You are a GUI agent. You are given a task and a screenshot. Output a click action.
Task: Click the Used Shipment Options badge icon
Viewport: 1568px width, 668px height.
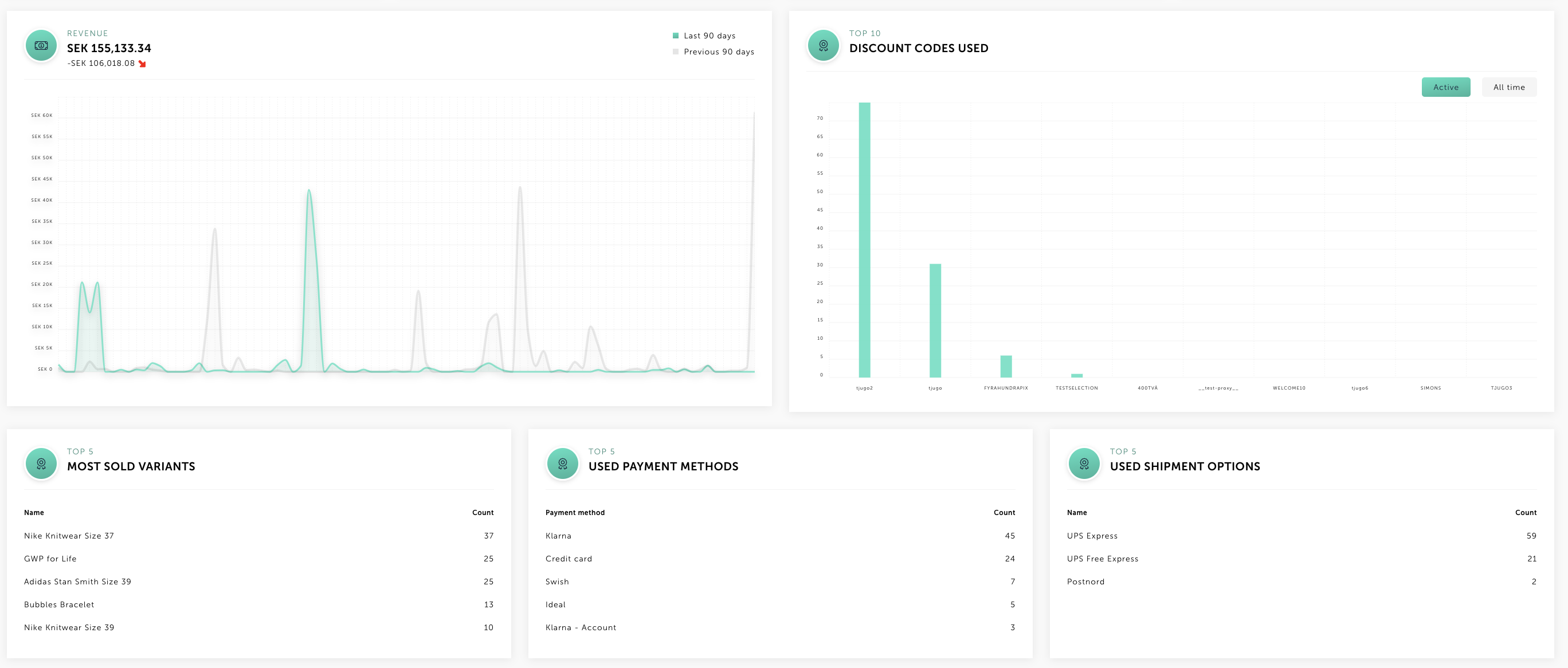[x=1084, y=463]
